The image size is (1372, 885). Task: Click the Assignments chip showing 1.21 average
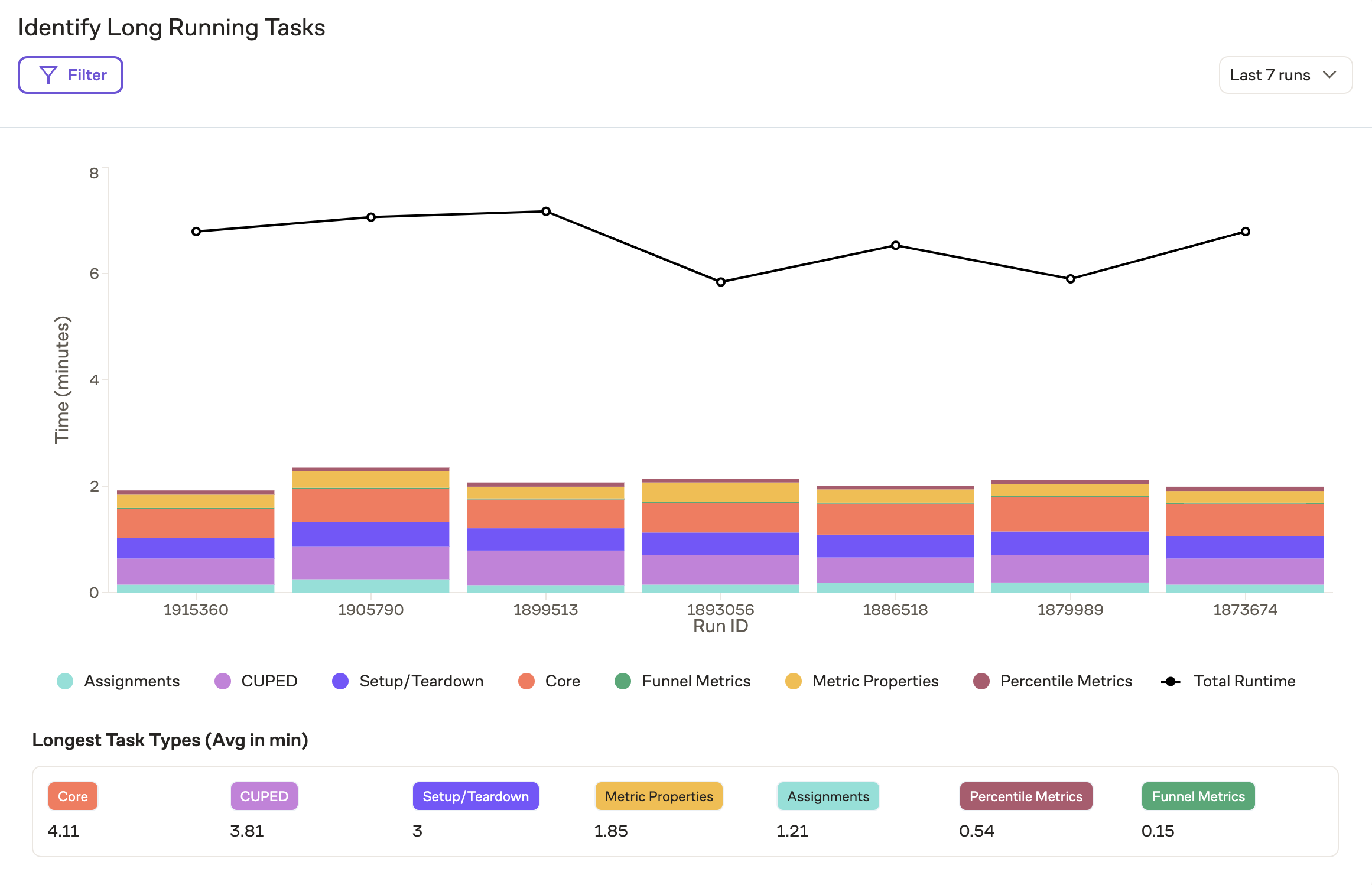point(828,796)
